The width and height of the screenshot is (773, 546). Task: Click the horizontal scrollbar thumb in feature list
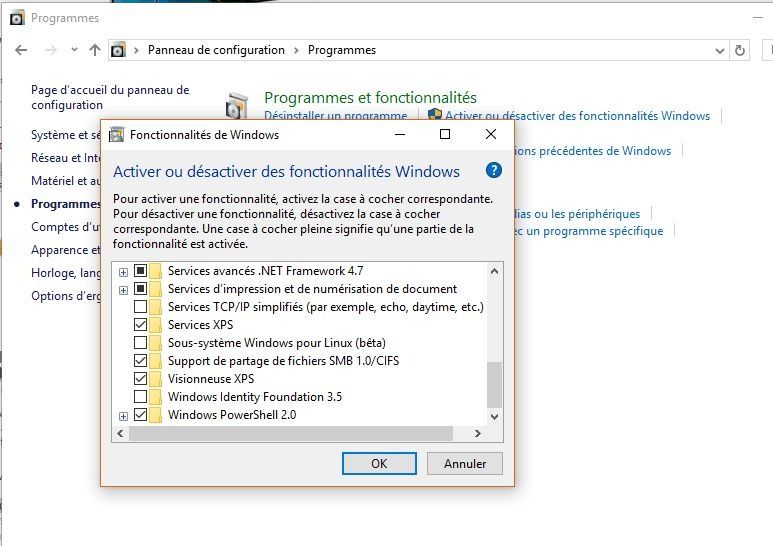(291, 434)
